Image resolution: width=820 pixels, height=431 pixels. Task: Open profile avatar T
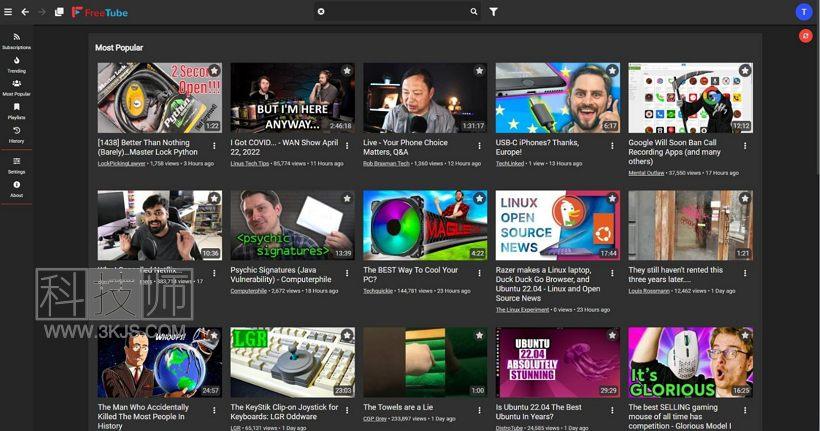pyautogui.click(x=803, y=12)
